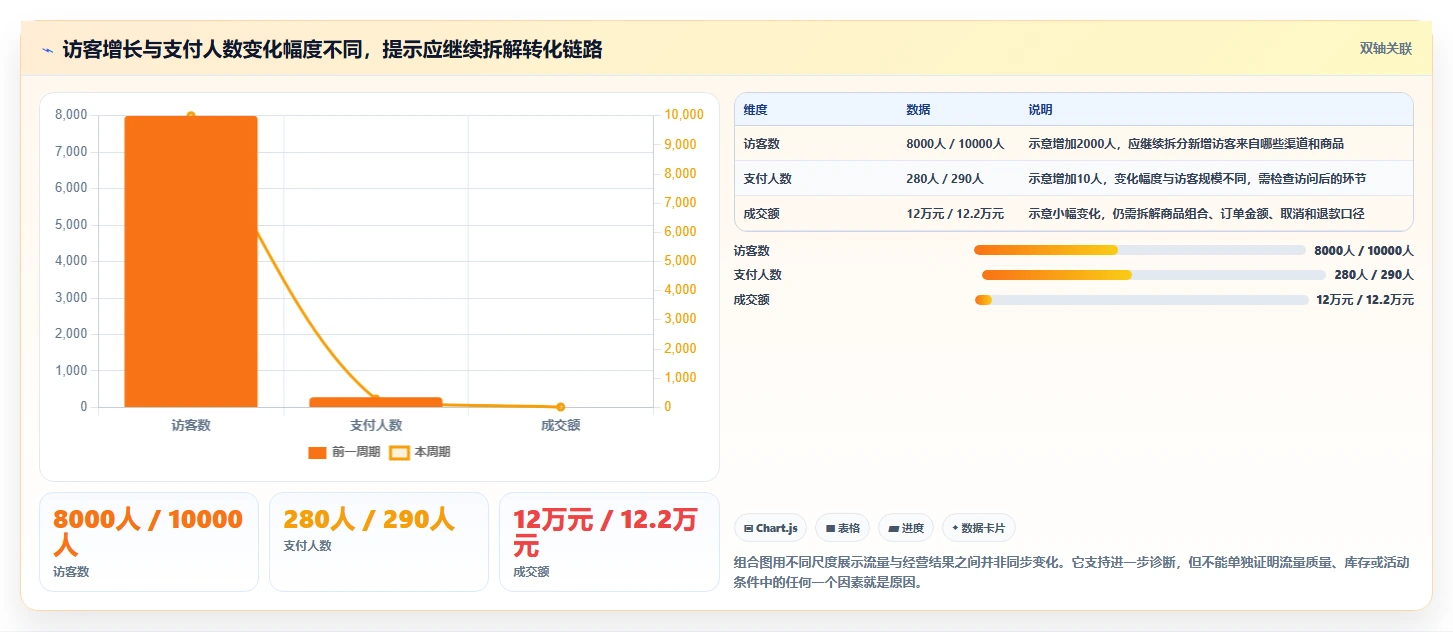Click the 表格 tag
This screenshot has height=632, width=1453.
pos(842,528)
